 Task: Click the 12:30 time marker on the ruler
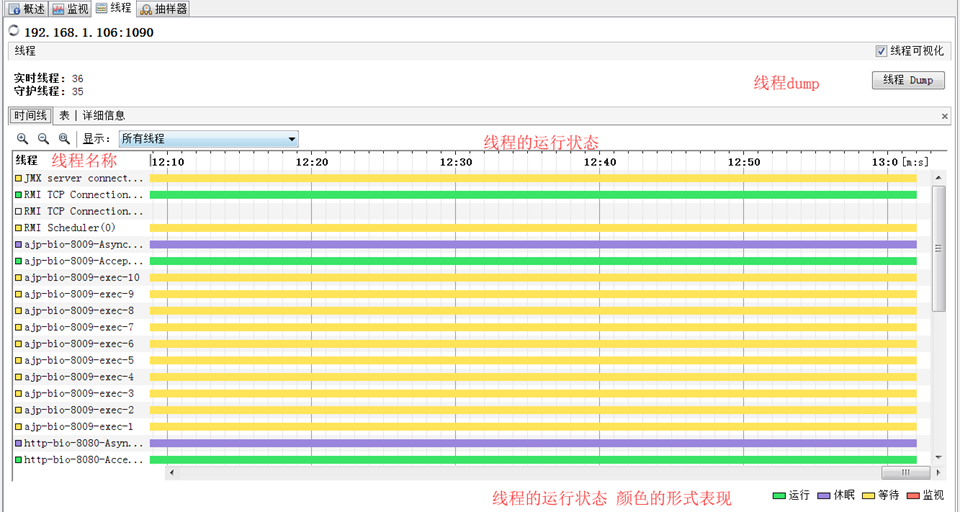[x=456, y=162]
